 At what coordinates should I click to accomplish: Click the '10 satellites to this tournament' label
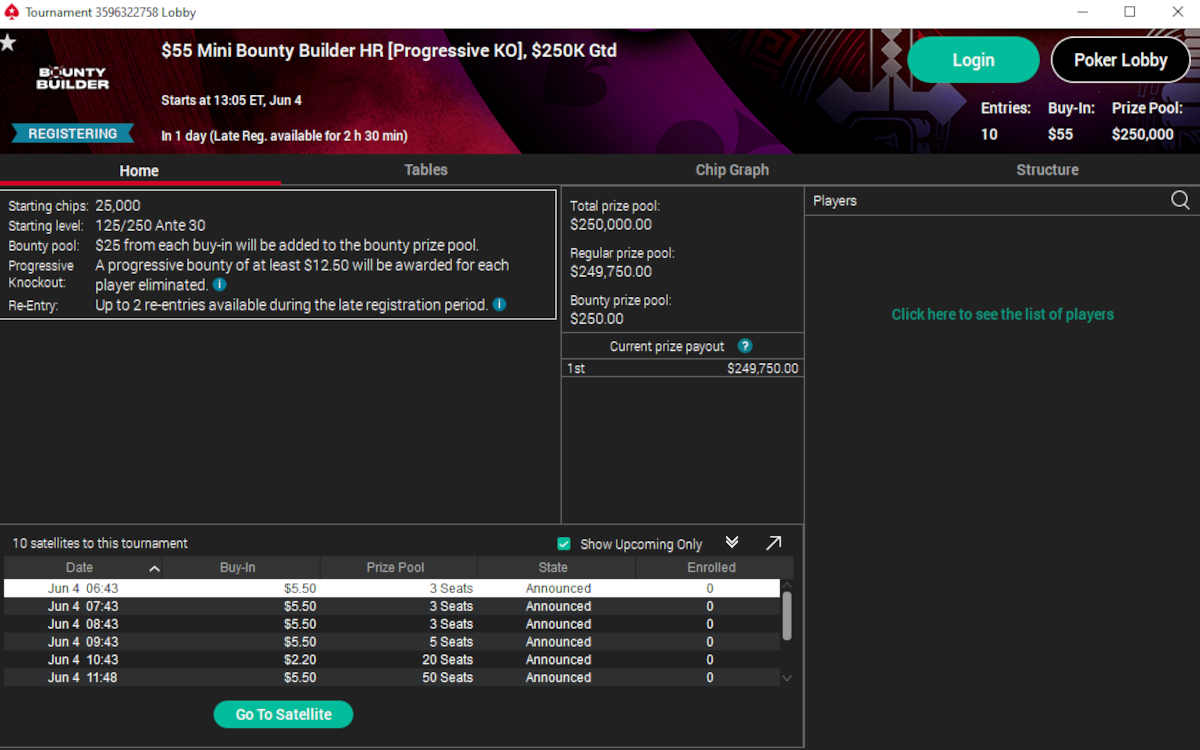coord(100,544)
